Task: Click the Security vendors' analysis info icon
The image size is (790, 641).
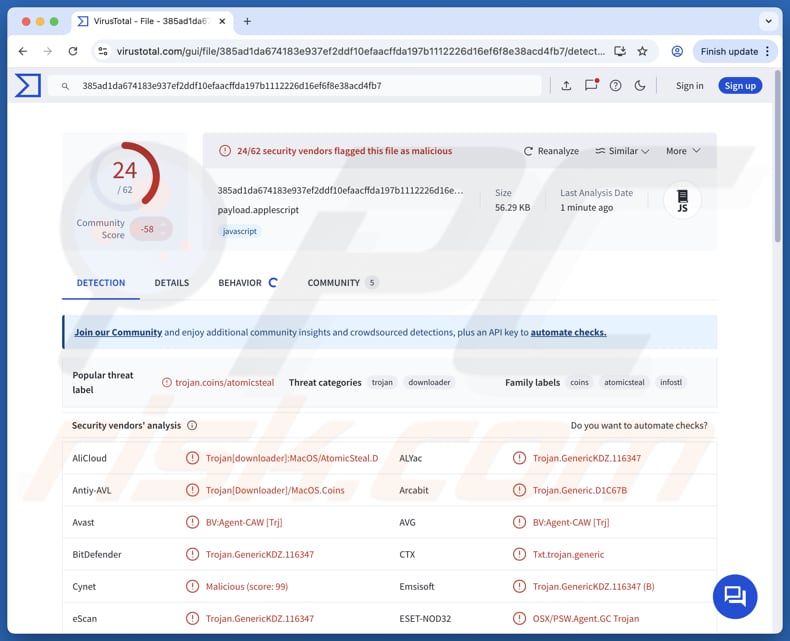Action: [x=192, y=425]
